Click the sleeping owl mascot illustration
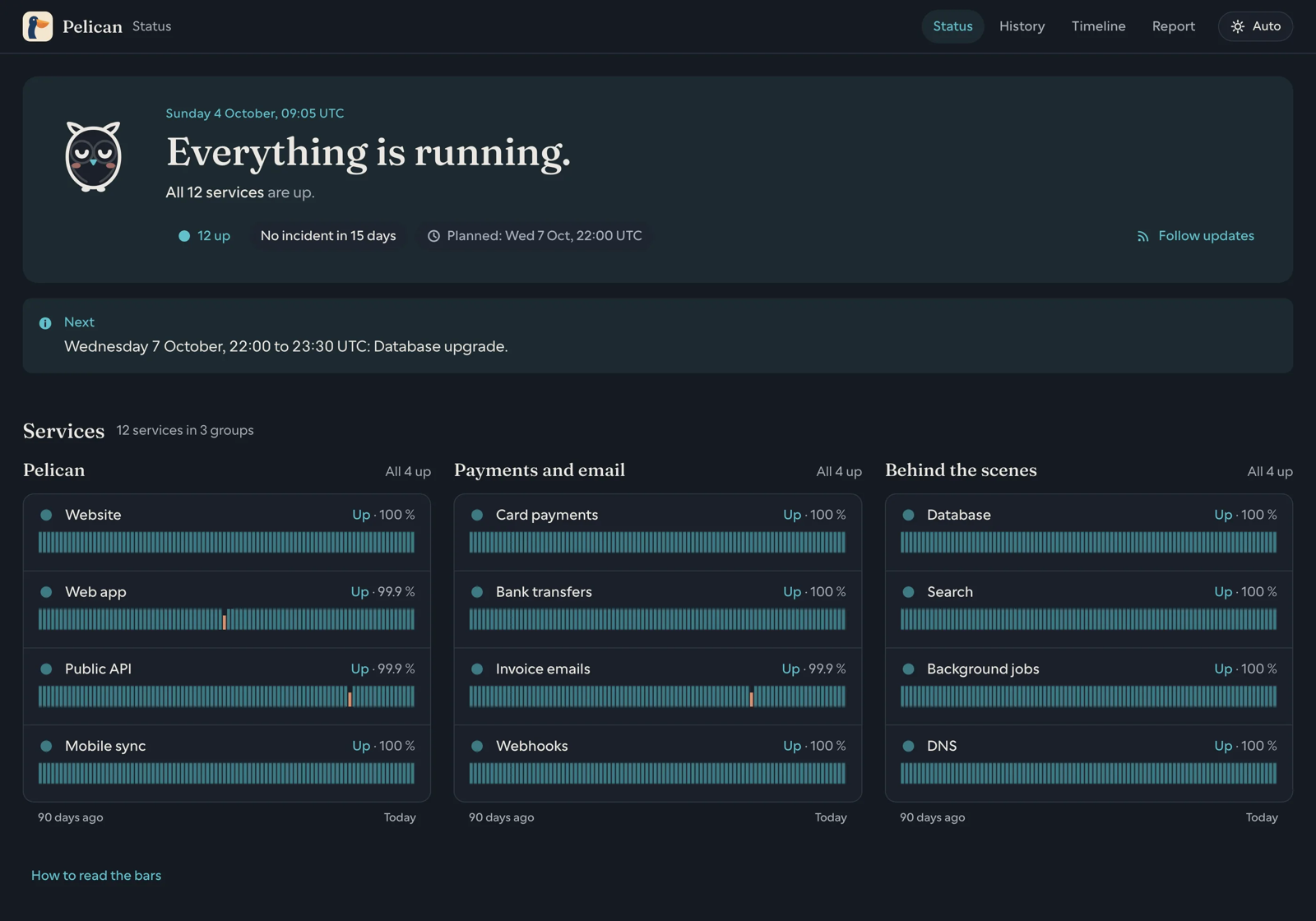This screenshot has height=921, width=1316. click(93, 156)
